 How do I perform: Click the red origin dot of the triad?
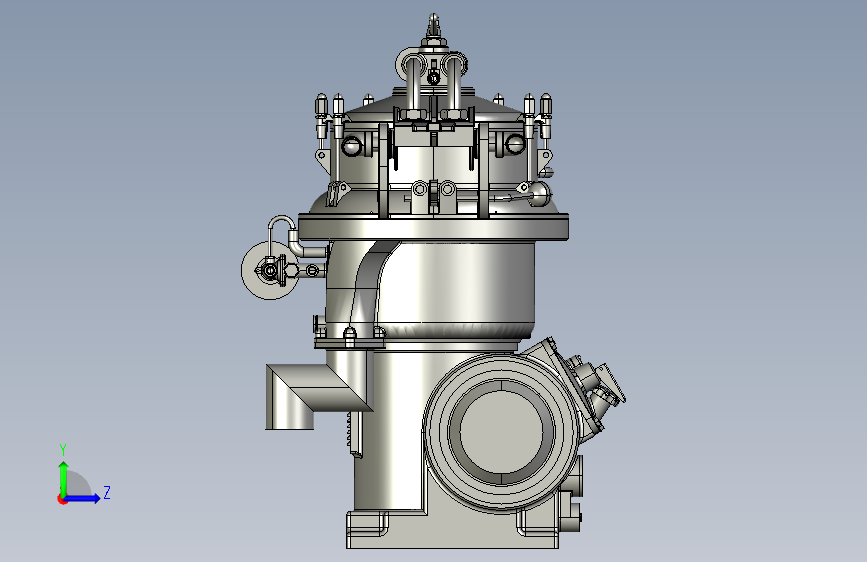tap(62, 499)
